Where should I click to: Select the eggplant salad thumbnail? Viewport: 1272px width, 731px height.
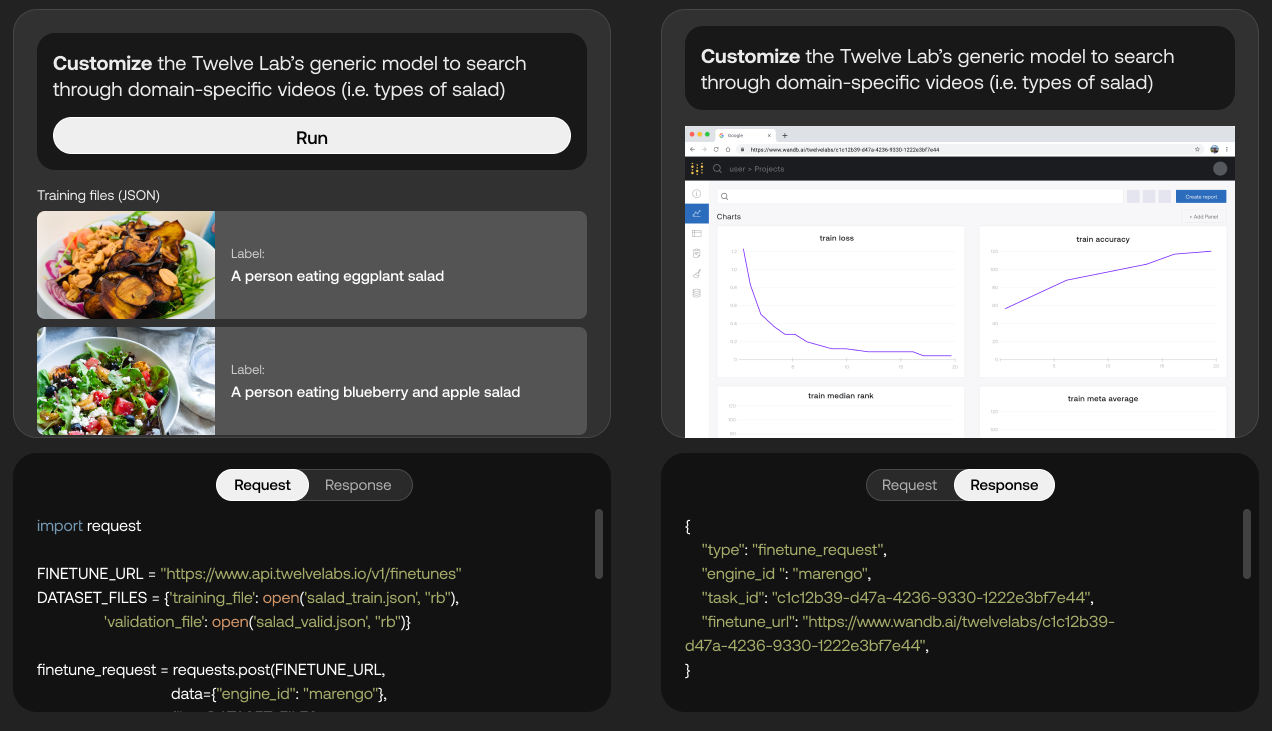(126, 265)
